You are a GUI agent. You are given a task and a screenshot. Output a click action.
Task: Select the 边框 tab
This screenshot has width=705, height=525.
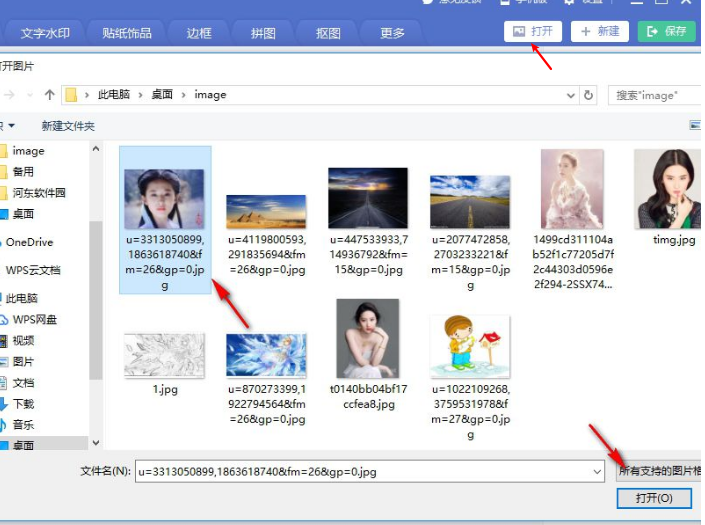click(x=199, y=33)
